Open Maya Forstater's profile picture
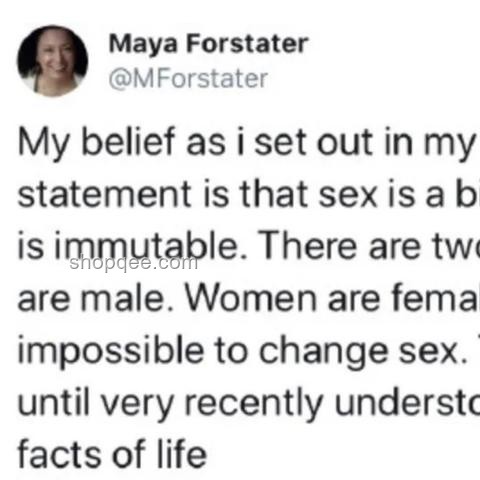The height and width of the screenshot is (480, 480). point(53,61)
